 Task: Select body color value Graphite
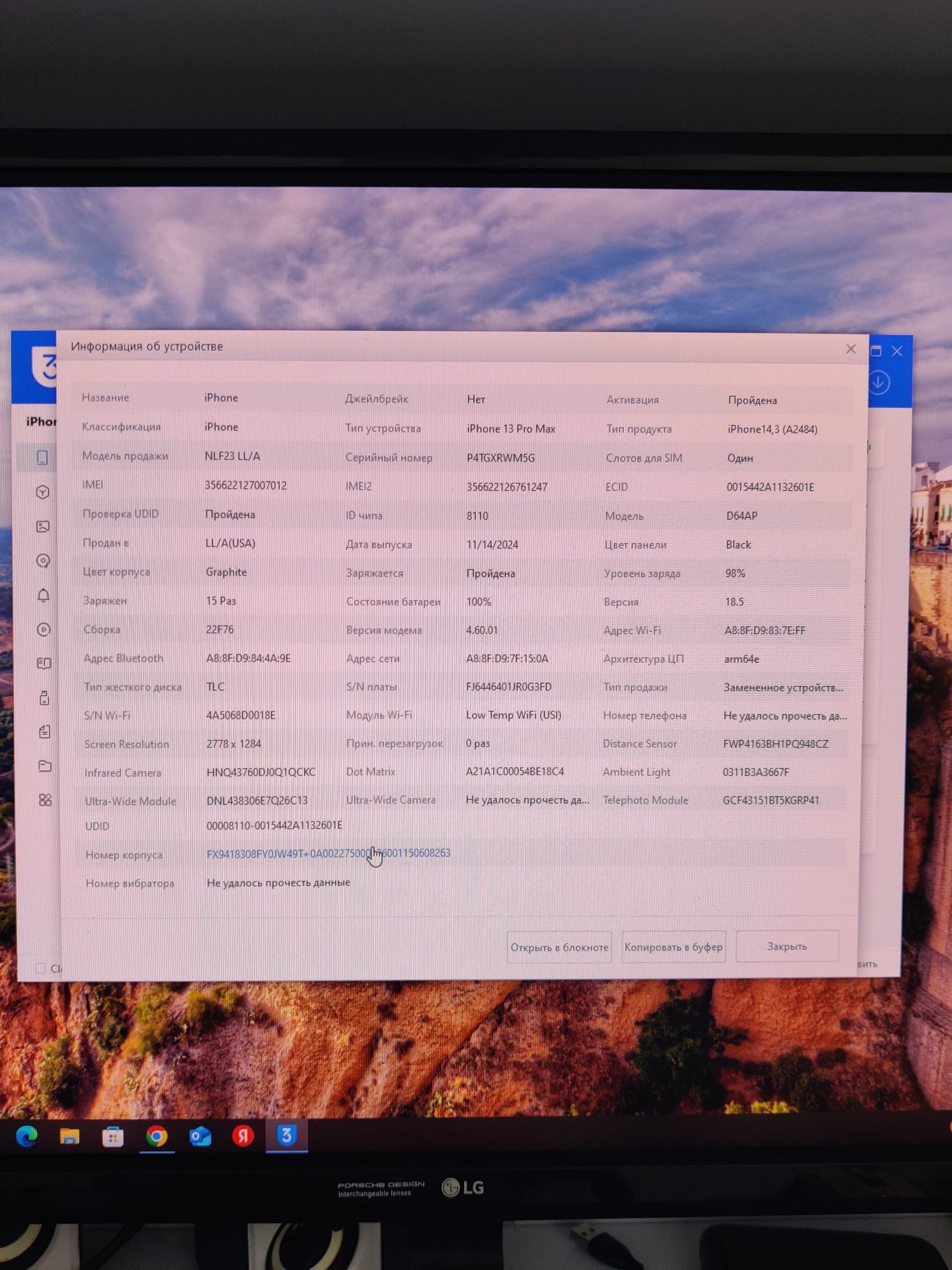pyautogui.click(x=226, y=571)
